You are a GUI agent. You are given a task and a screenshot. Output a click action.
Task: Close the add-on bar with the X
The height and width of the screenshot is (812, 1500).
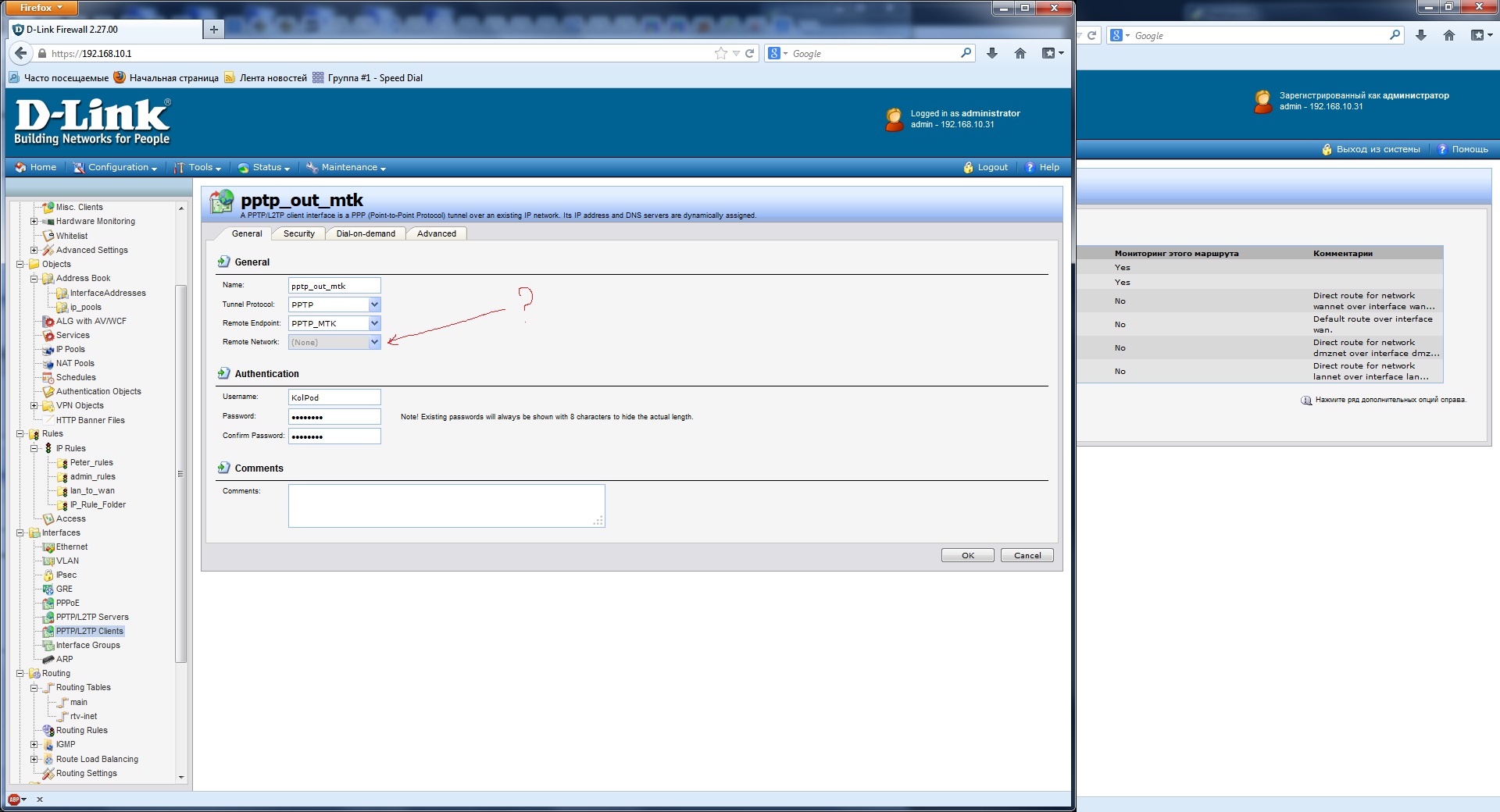click(40, 800)
